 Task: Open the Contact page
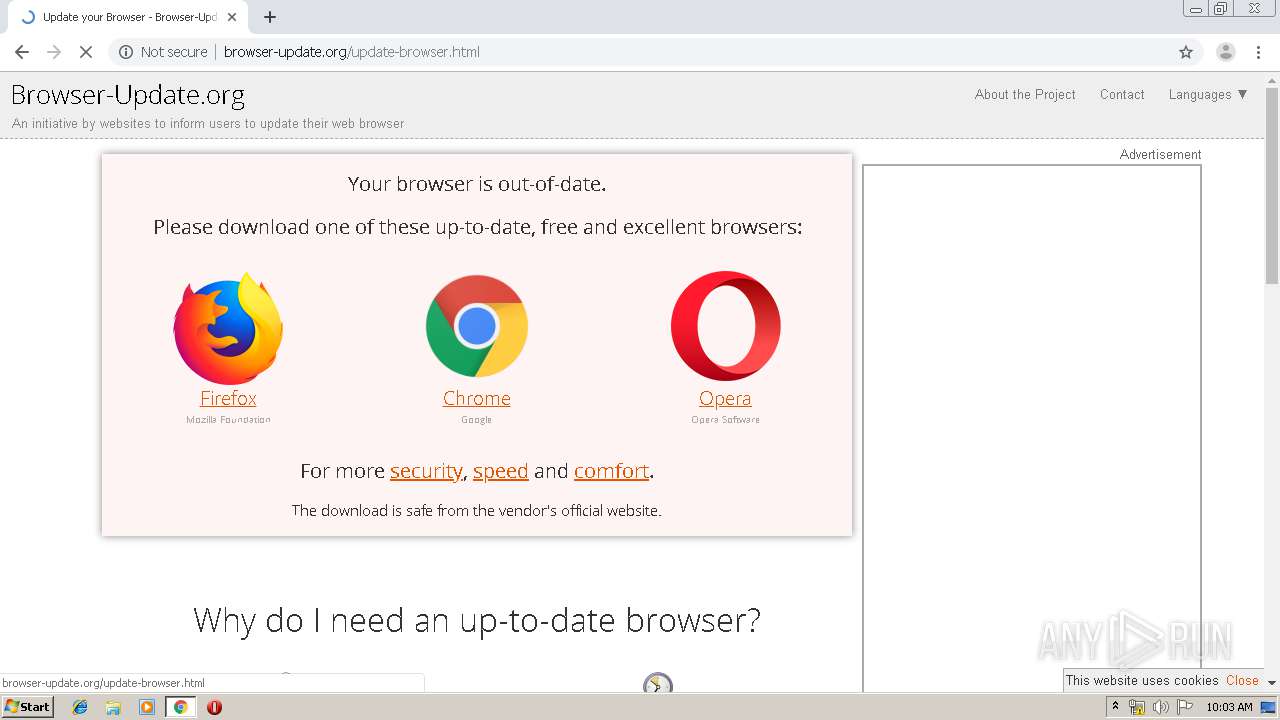click(x=1122, y=94)
